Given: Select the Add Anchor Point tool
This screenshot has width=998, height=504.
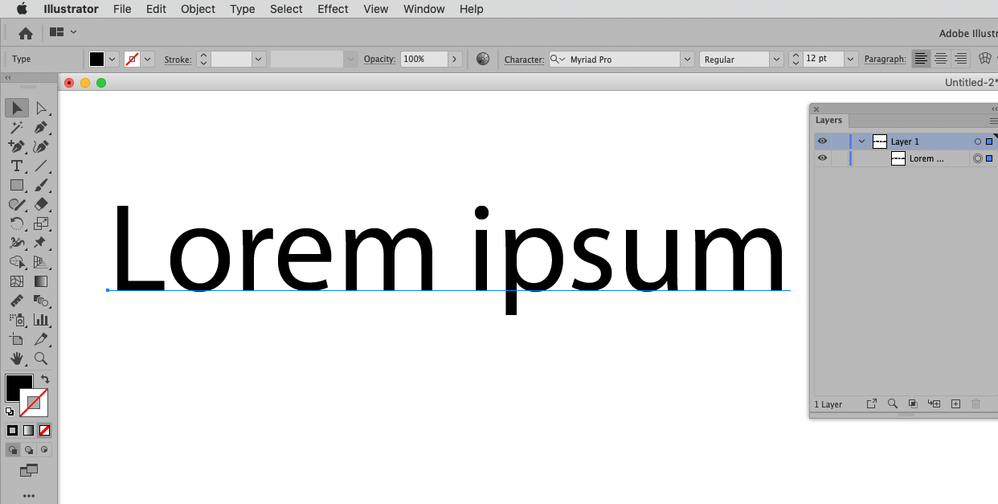Looking at the screenshot, I should click(x=17, y=147).
